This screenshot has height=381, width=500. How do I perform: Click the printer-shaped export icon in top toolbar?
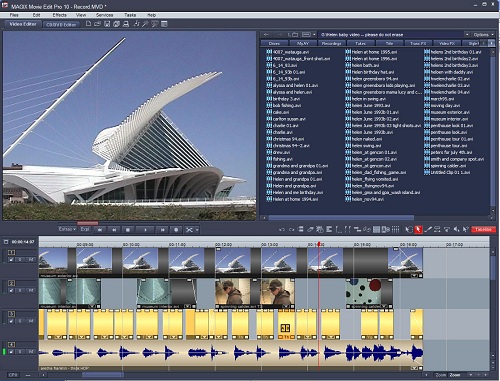click(x=126, y=24)
